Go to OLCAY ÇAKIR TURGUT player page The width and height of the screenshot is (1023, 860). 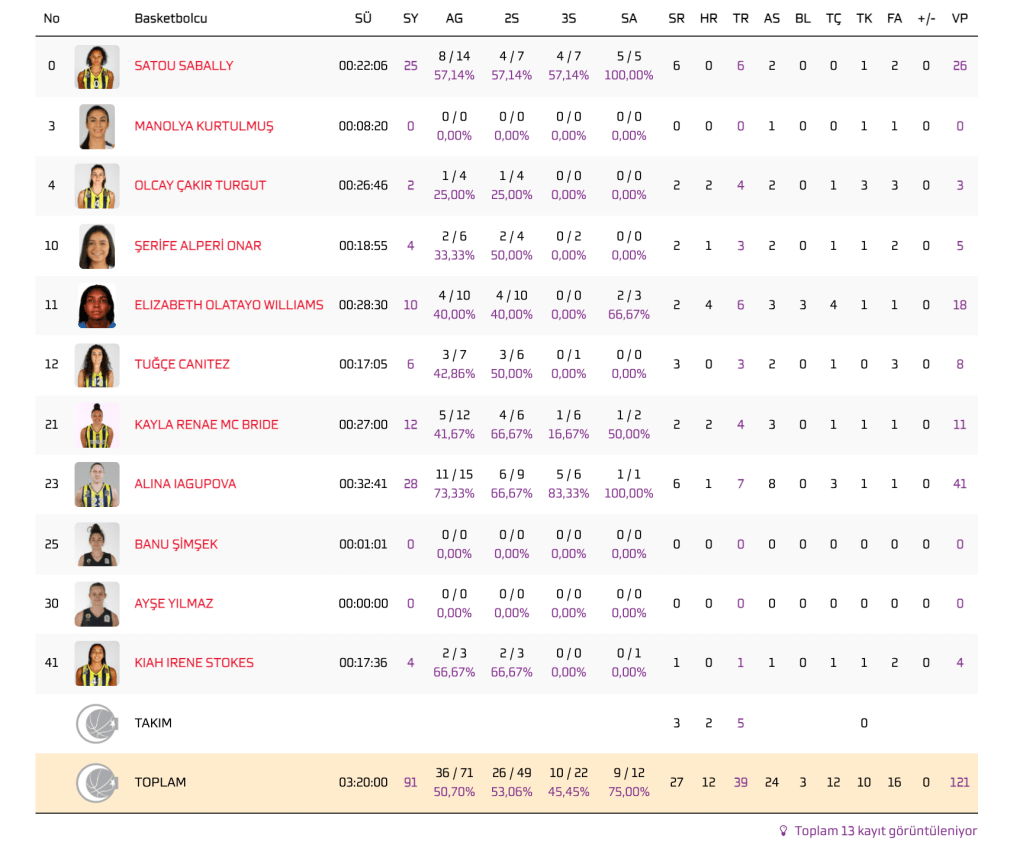[200, 186]
